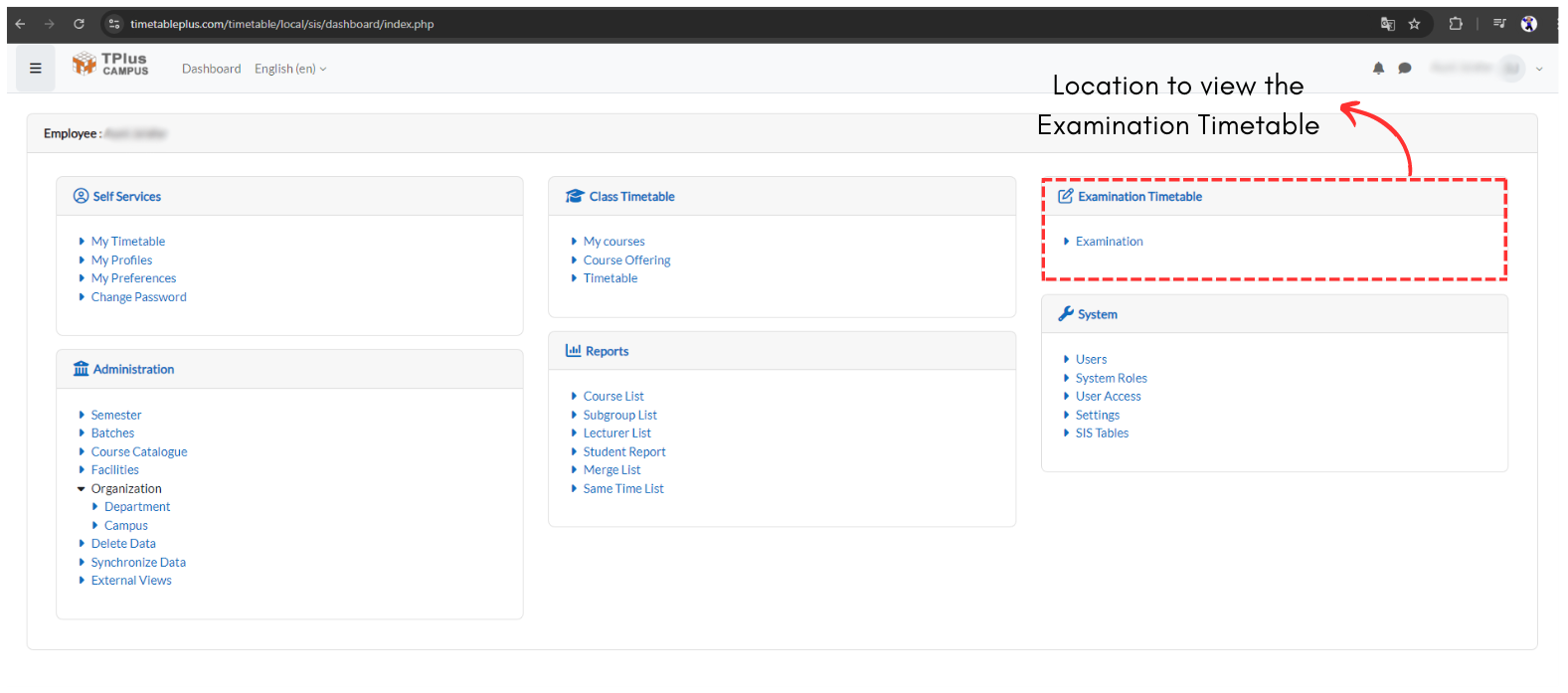Open the messages chat bubble icon
This screenshot has width=1568, height=693.
click(x=1404, y=69)
